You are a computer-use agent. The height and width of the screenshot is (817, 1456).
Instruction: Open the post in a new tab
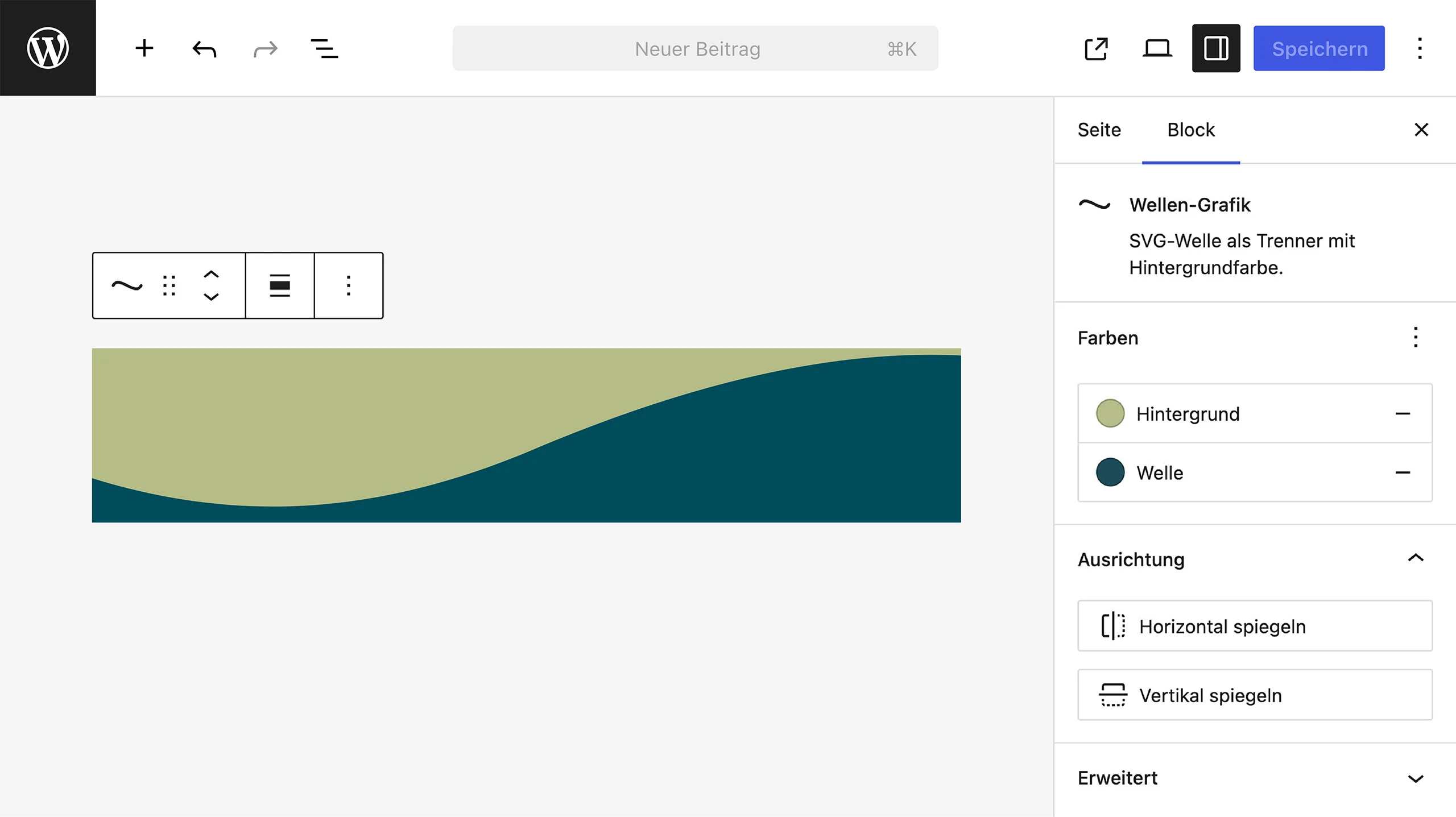coord(1096,48)
